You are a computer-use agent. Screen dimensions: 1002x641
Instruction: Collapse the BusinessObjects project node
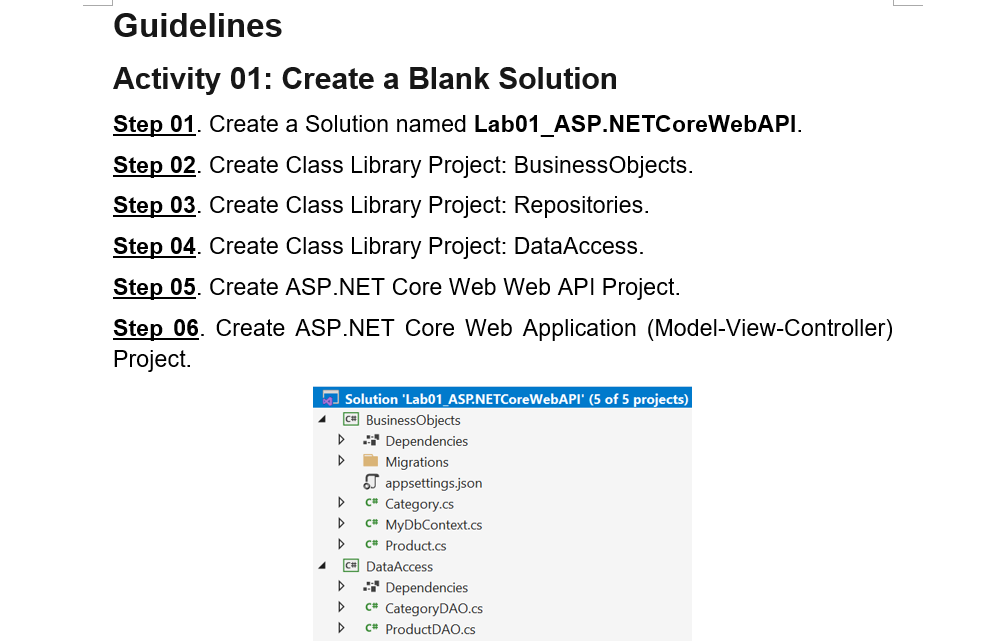pos(323,420)
